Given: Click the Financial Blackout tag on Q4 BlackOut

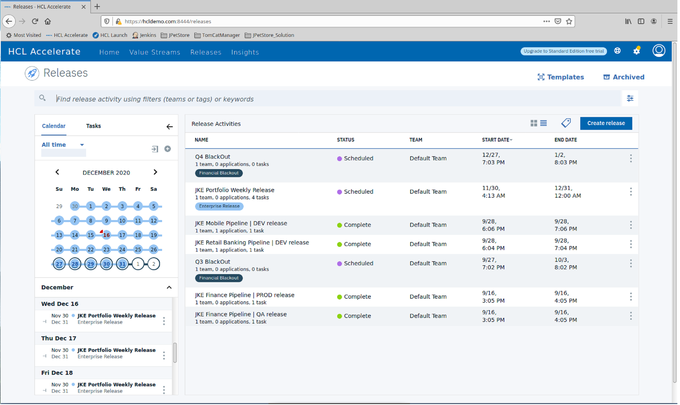Looking at the screenshot, I should (x=219, y=173).
